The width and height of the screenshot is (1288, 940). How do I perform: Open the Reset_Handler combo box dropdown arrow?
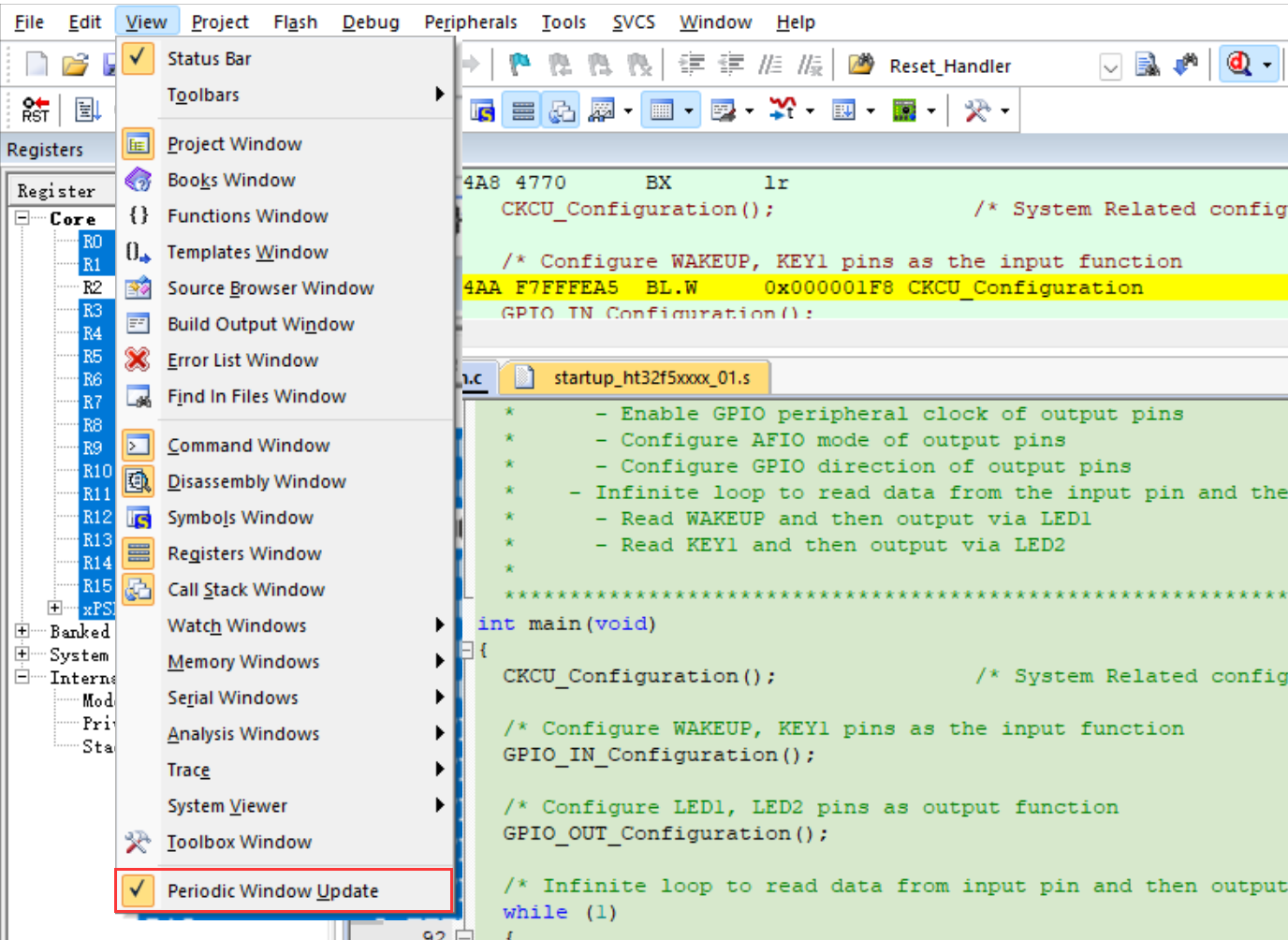1110,66
